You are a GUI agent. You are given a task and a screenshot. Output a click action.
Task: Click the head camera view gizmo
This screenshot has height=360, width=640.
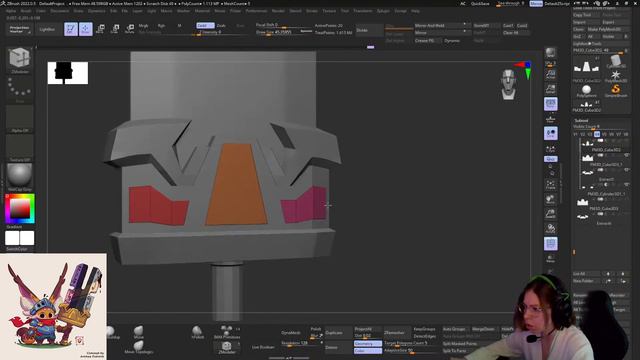tap(508, 84)
